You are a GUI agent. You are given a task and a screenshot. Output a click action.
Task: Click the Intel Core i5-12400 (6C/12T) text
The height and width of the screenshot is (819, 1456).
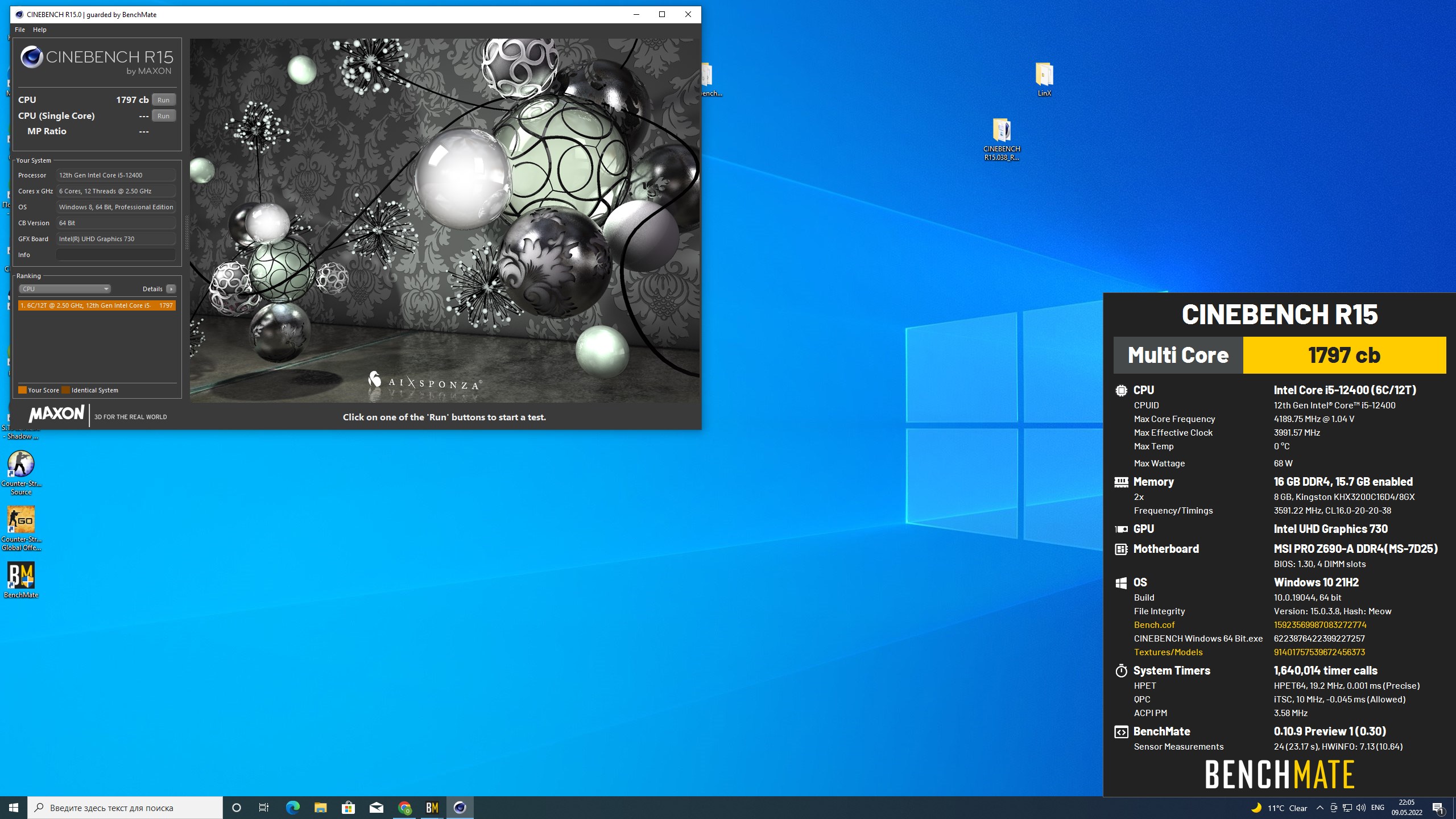(x=1345, y=390)
